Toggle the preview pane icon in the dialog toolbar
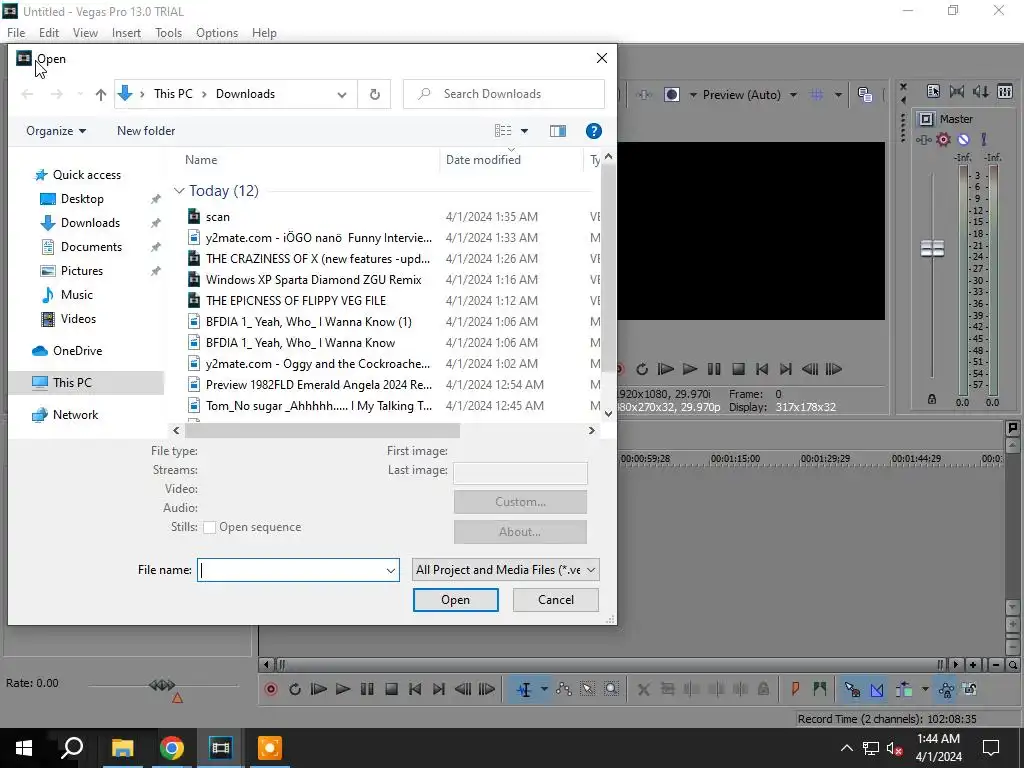 [x=558, y=131]
